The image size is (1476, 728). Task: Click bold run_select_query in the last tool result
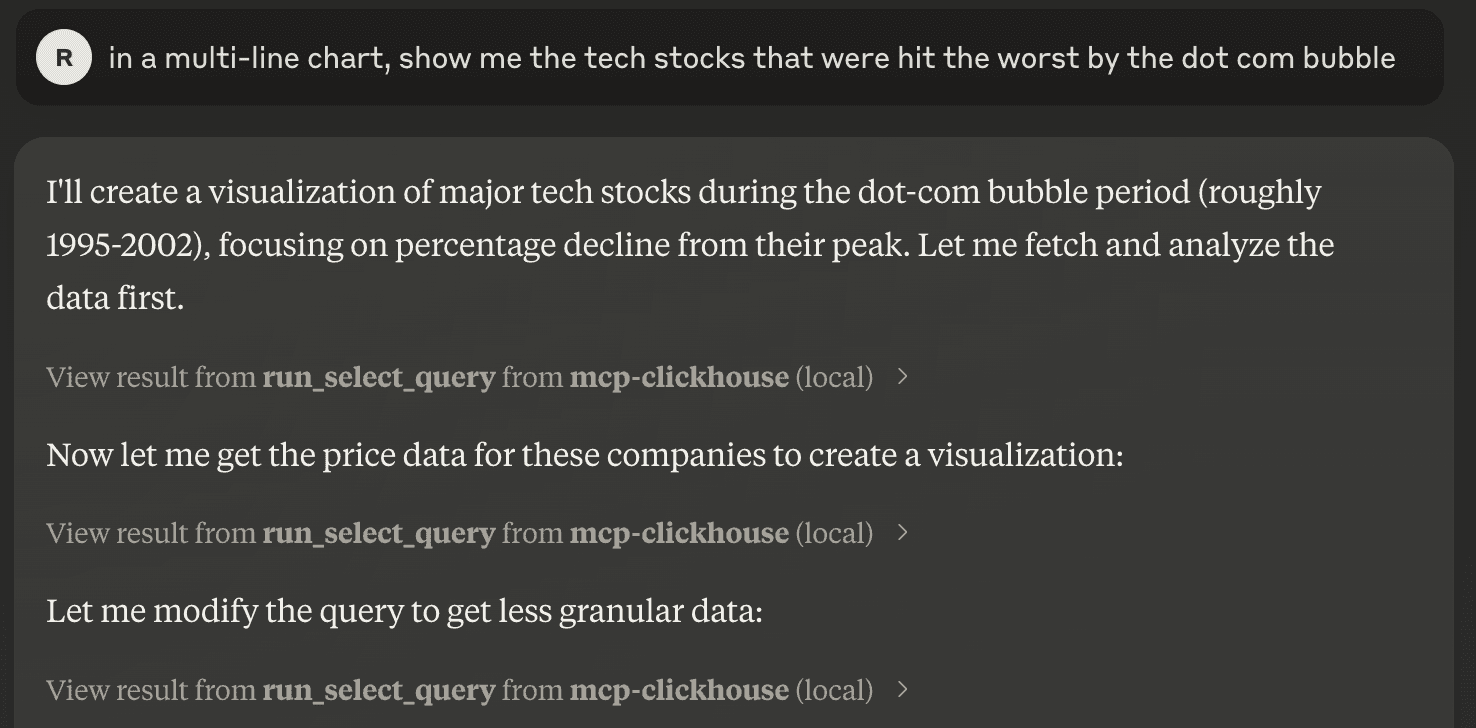click(x=379, y=690)
